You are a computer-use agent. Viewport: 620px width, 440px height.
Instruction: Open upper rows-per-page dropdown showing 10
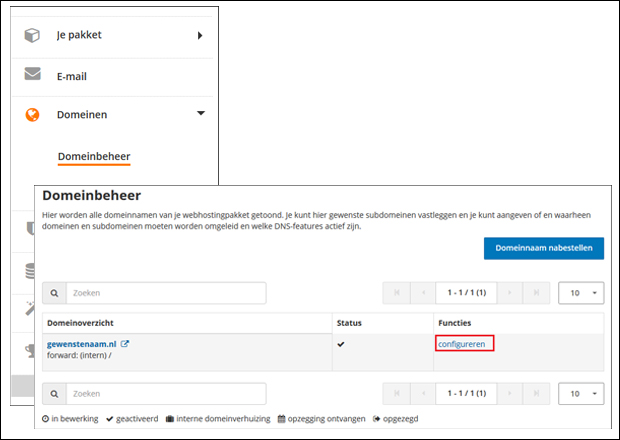(x=581, y=293)
